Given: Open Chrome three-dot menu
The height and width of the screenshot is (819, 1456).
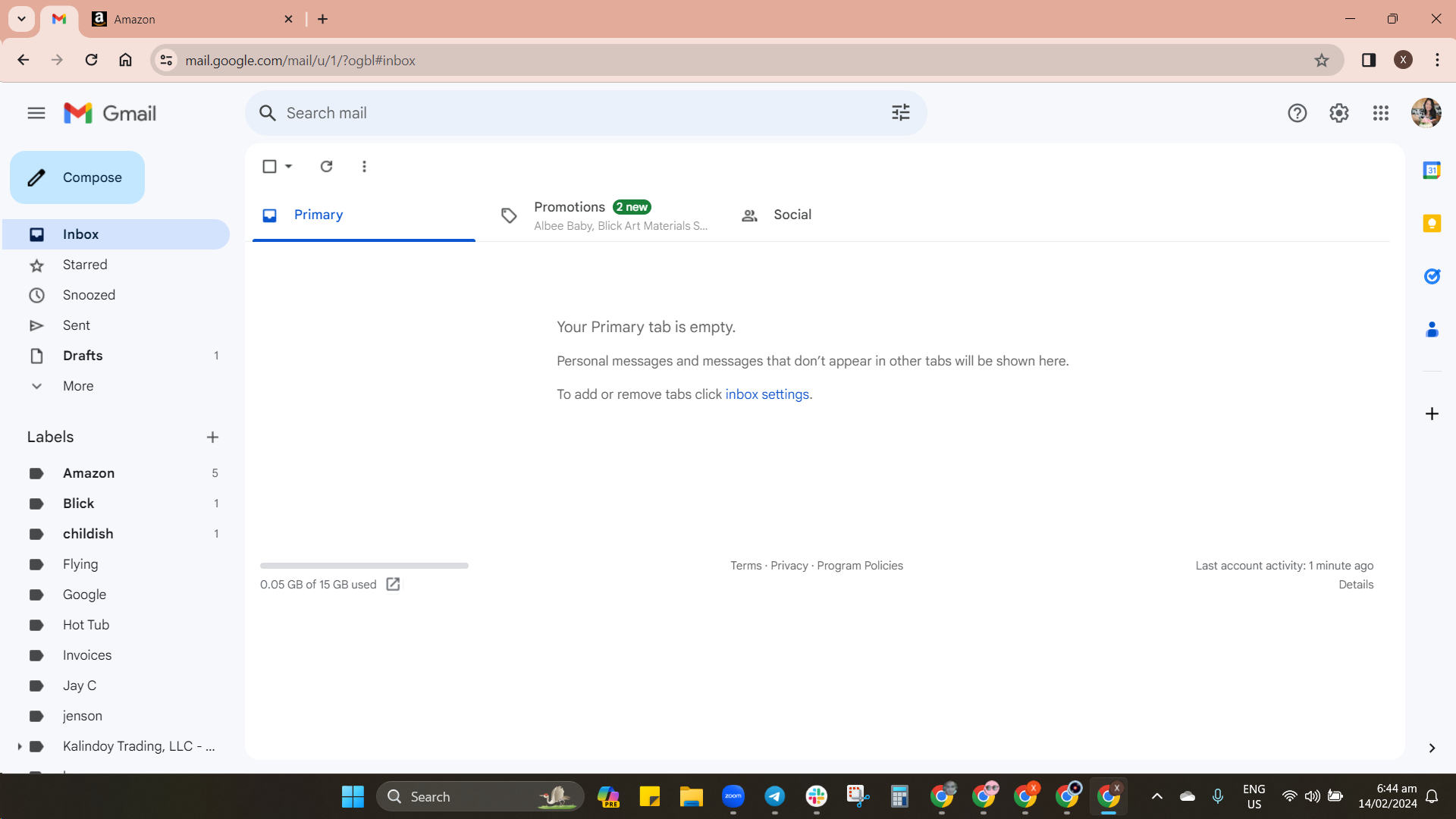Looking at the screenshot, I should (1437, 60).
